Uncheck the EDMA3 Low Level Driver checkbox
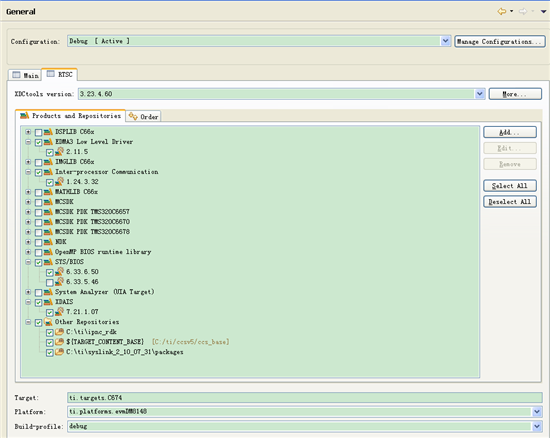Viewport: 550px width, 438px height. pyautogui.click(x=39, y=143)
